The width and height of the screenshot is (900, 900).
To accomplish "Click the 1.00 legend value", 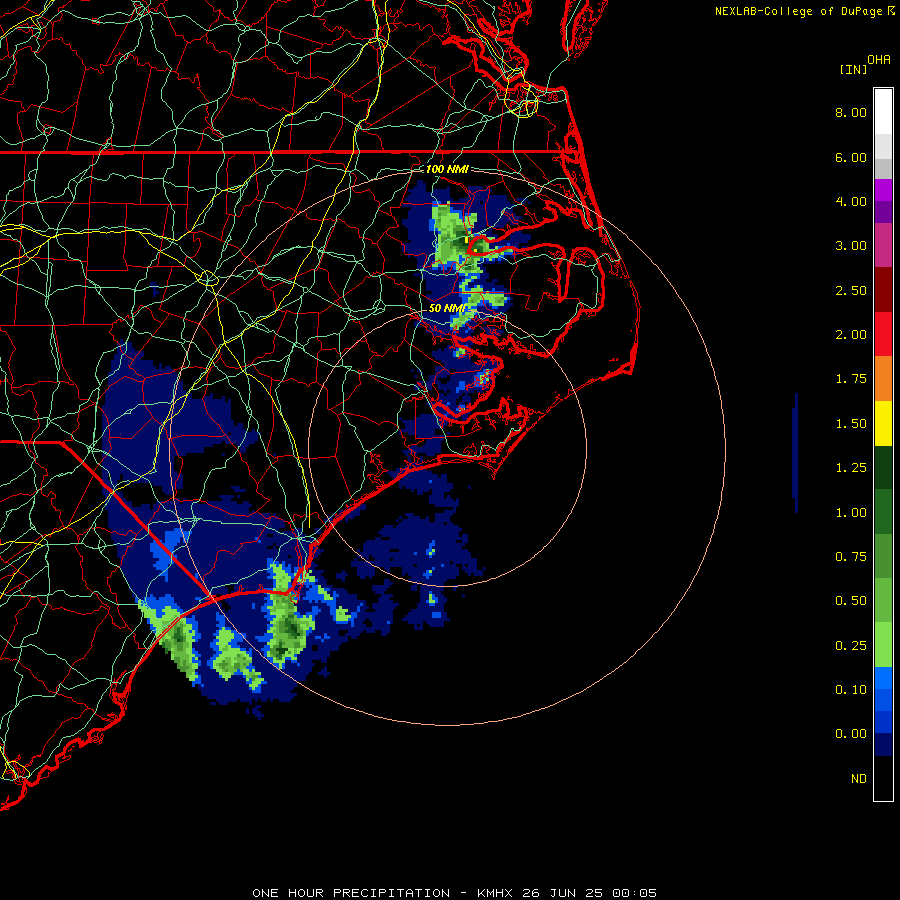I will 851,513.
